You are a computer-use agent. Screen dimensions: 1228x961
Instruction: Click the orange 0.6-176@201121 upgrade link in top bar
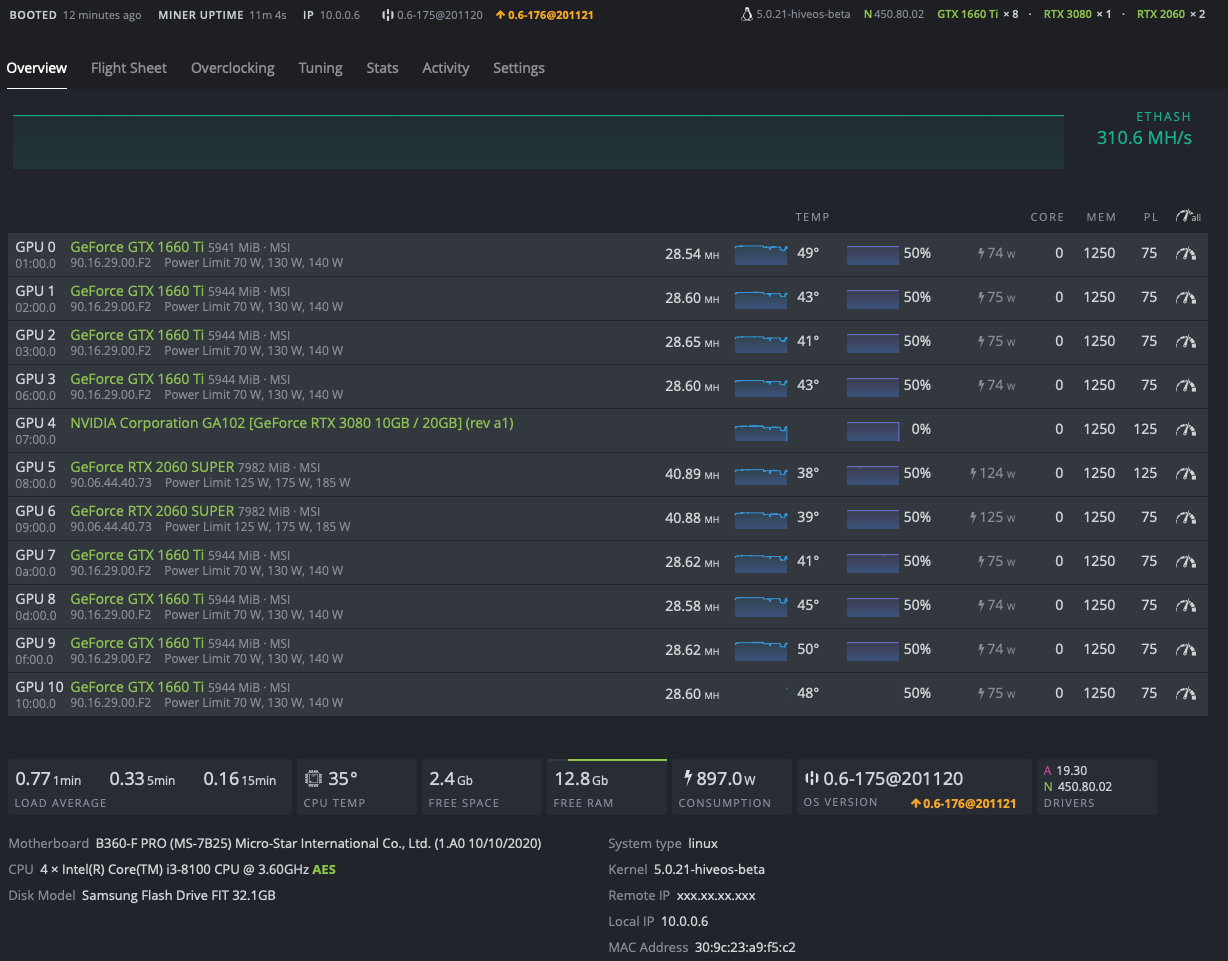pyautogui.click(x=544, y=15)
